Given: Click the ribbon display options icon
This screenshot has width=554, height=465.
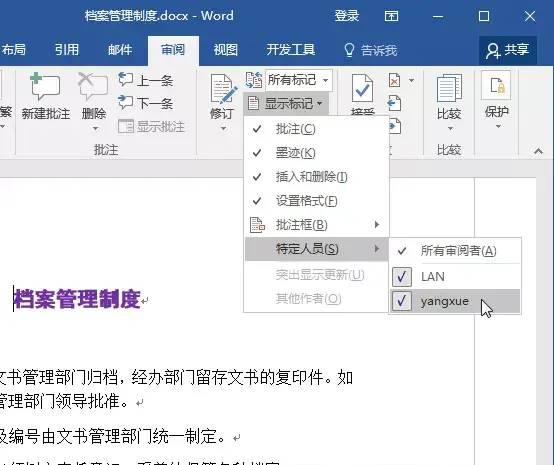Looking at the screenshot, I should [x=391, y=16].
